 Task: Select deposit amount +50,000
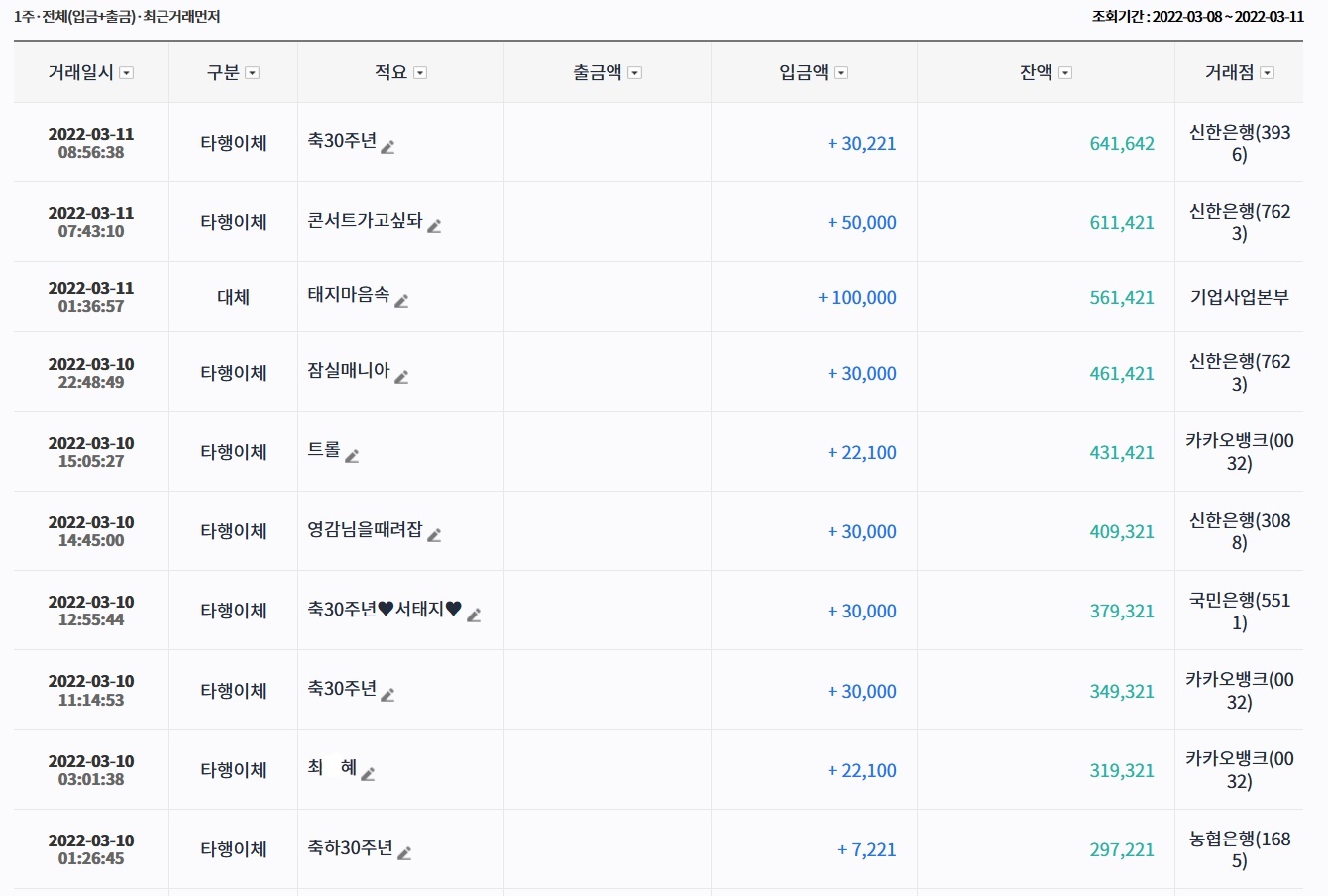(x=862, y=223)
